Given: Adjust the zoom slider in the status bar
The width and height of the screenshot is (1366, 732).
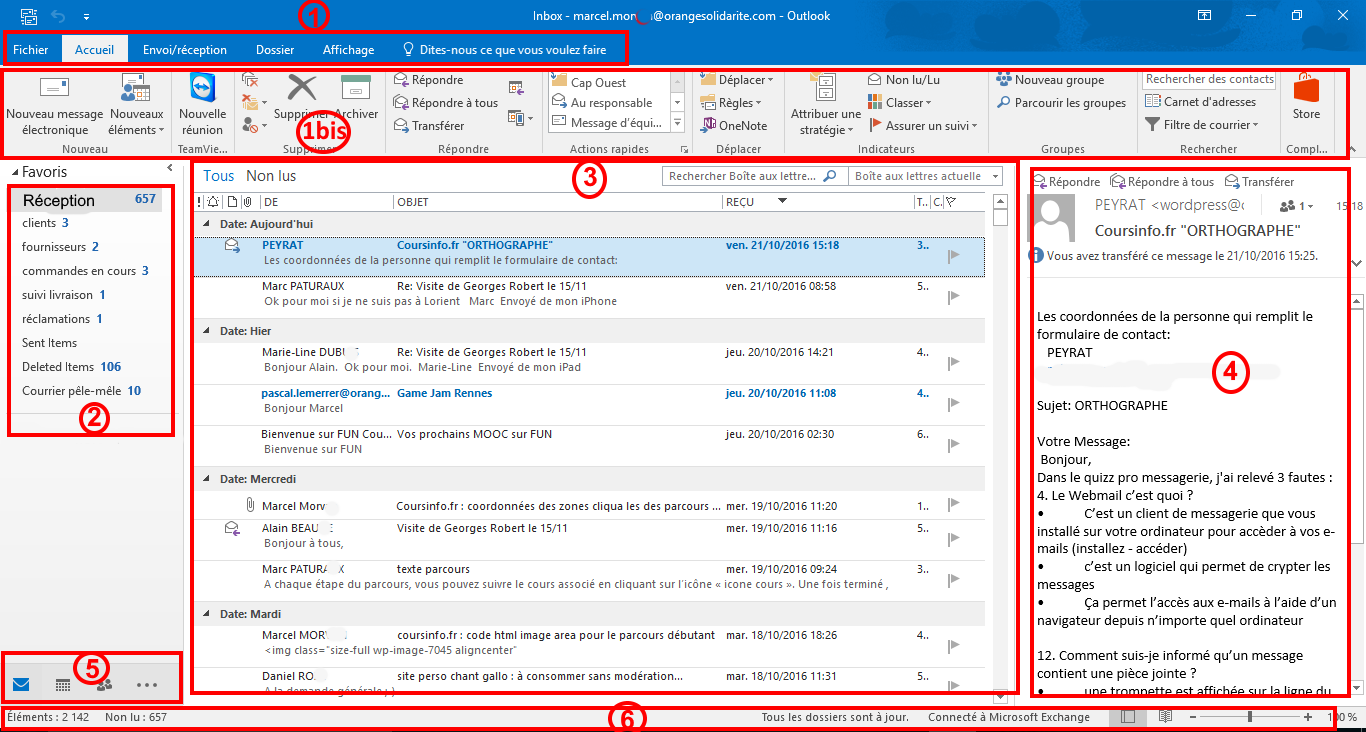Looking at the screenshot, I should 1251,716.
